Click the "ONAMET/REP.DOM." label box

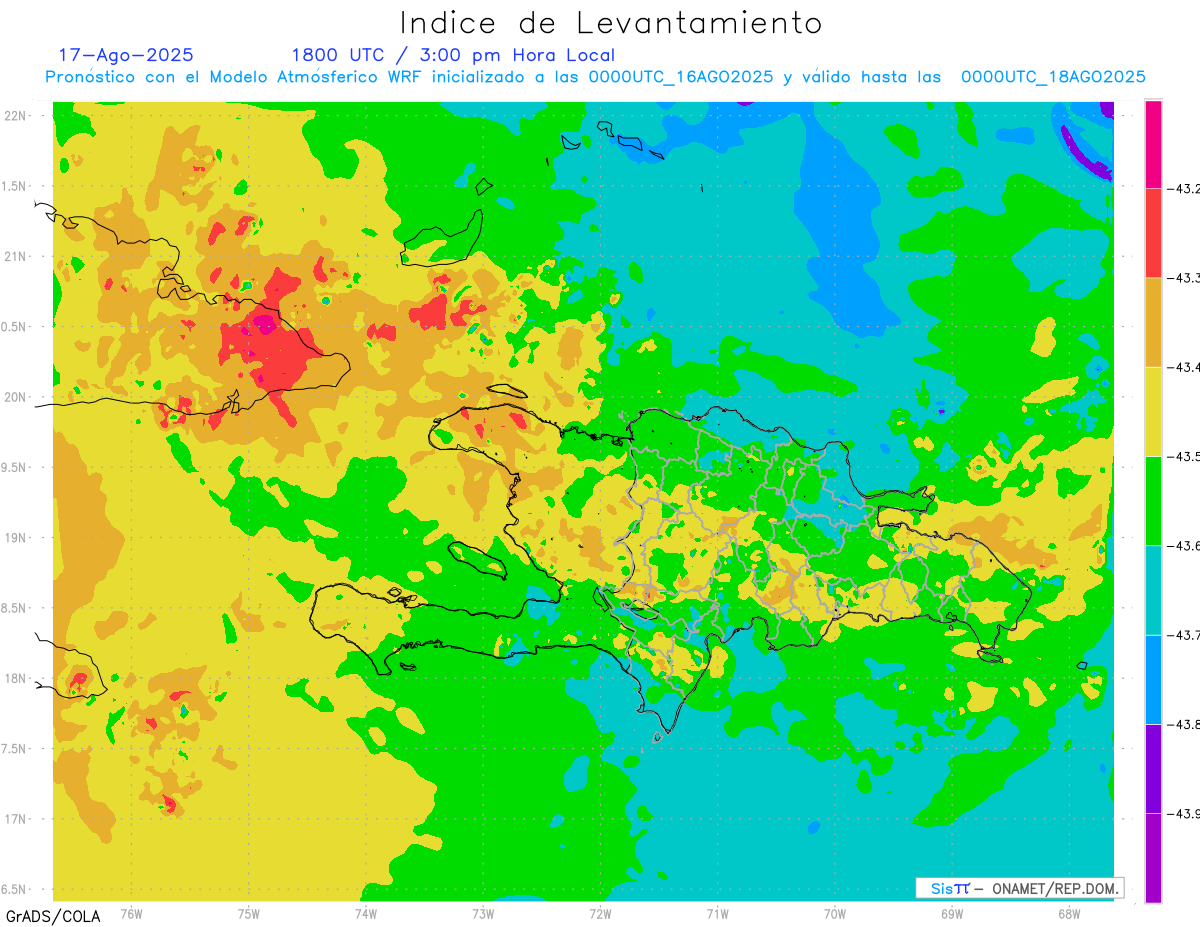pos(1019,888)
